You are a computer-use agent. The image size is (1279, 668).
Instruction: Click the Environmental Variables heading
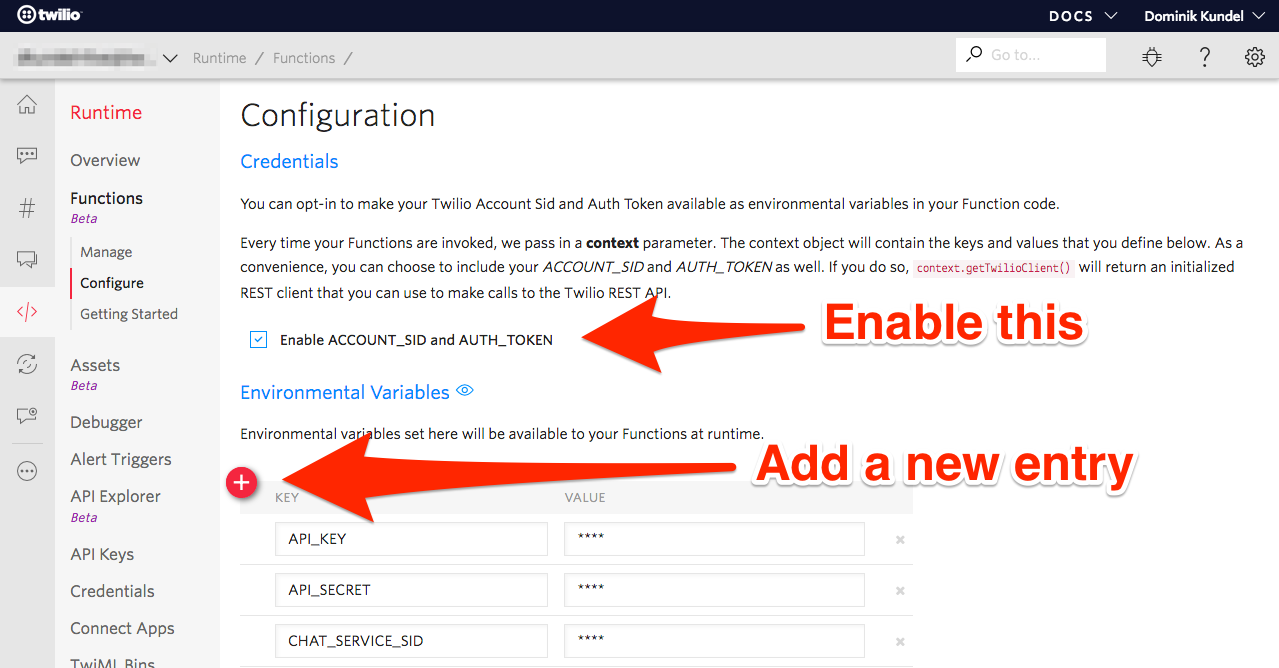[345, 392]
